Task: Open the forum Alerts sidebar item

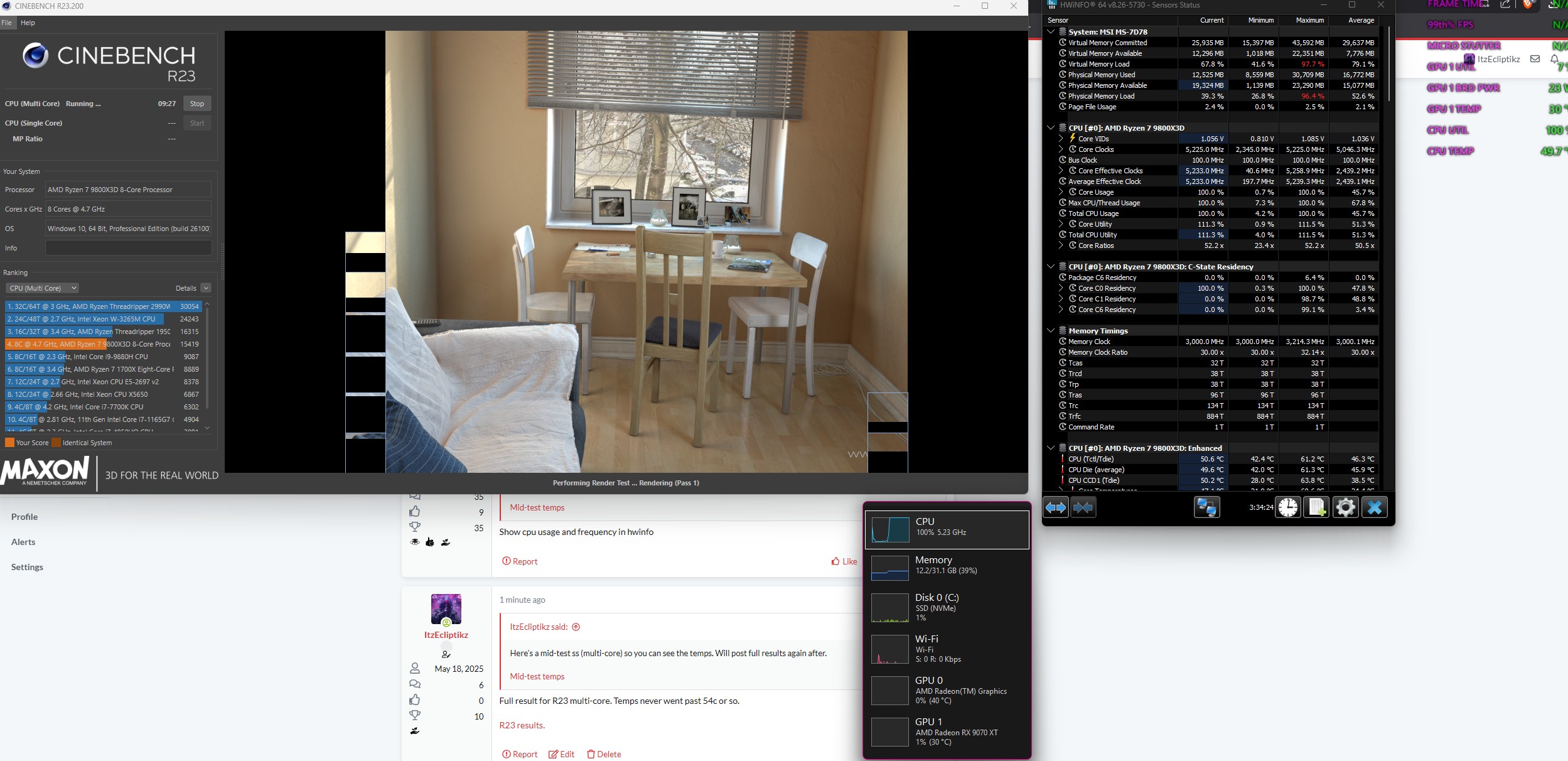Action: [x=23, y=542]
